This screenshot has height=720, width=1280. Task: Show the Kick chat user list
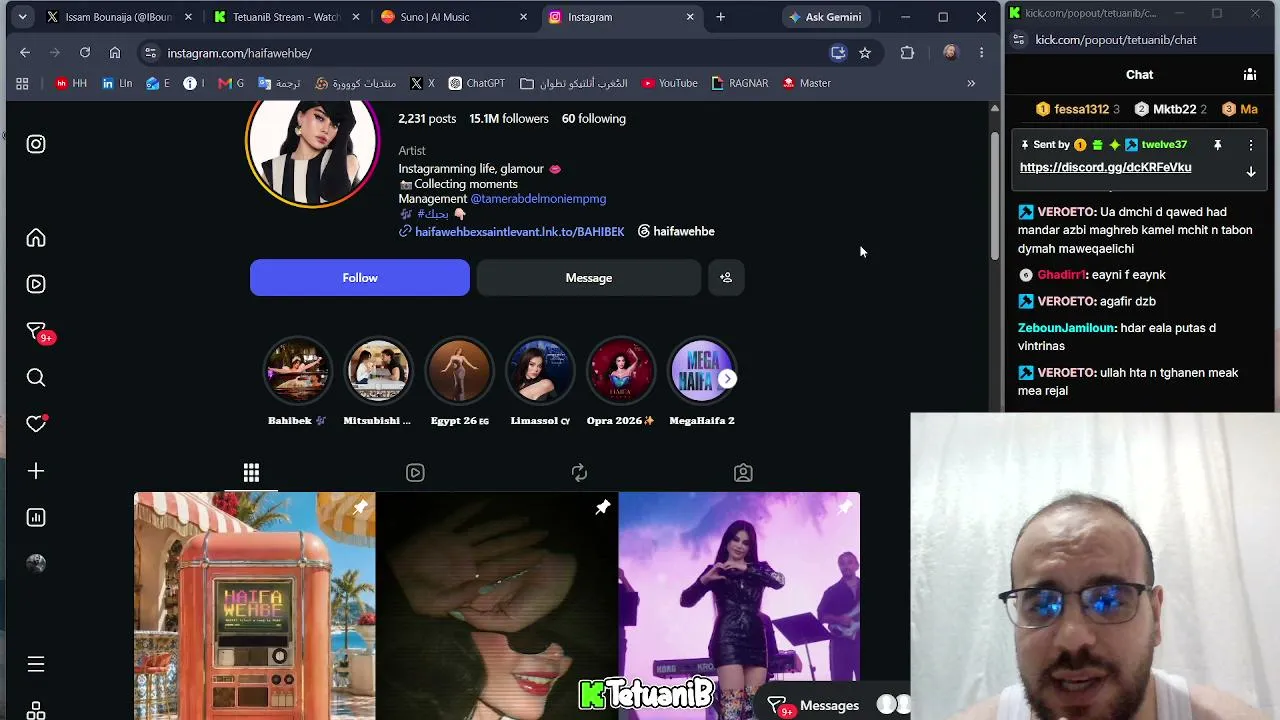(1250, 74)
